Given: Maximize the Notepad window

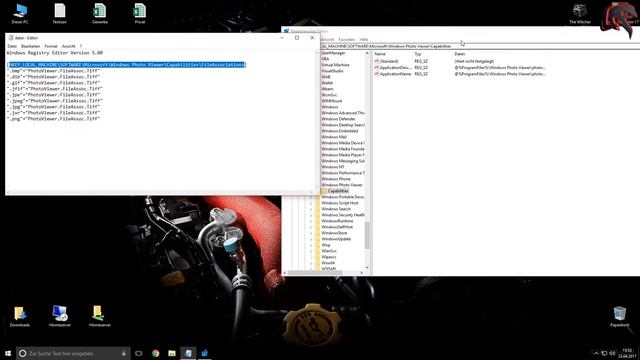Looking at the screenshot, I should pos(297,38).
